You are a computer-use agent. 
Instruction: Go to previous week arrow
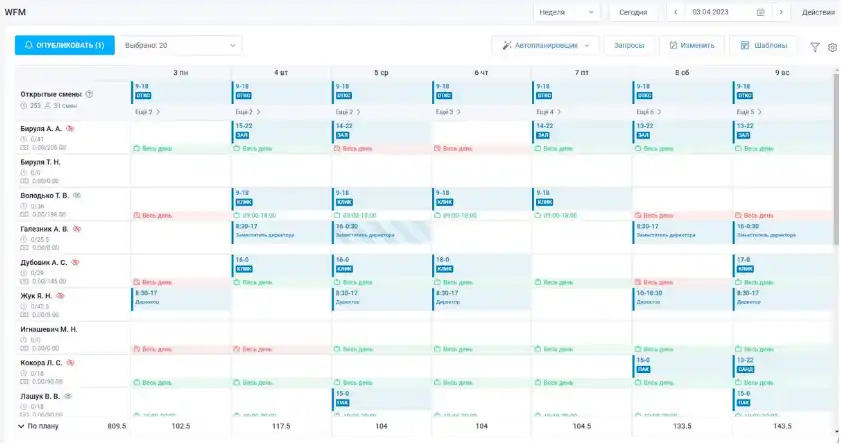(676, 12)
